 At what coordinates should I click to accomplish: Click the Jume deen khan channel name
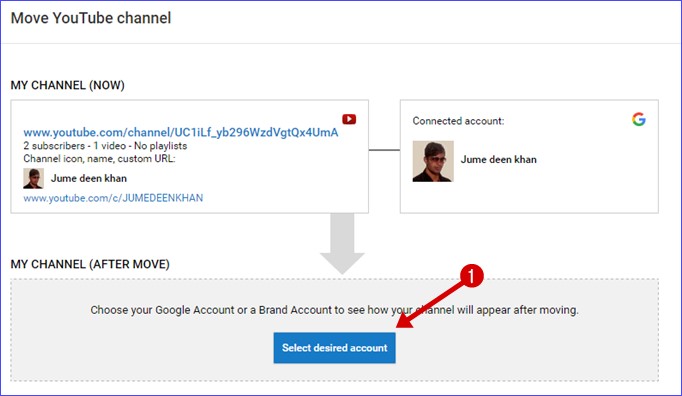[x=89, y=178]
